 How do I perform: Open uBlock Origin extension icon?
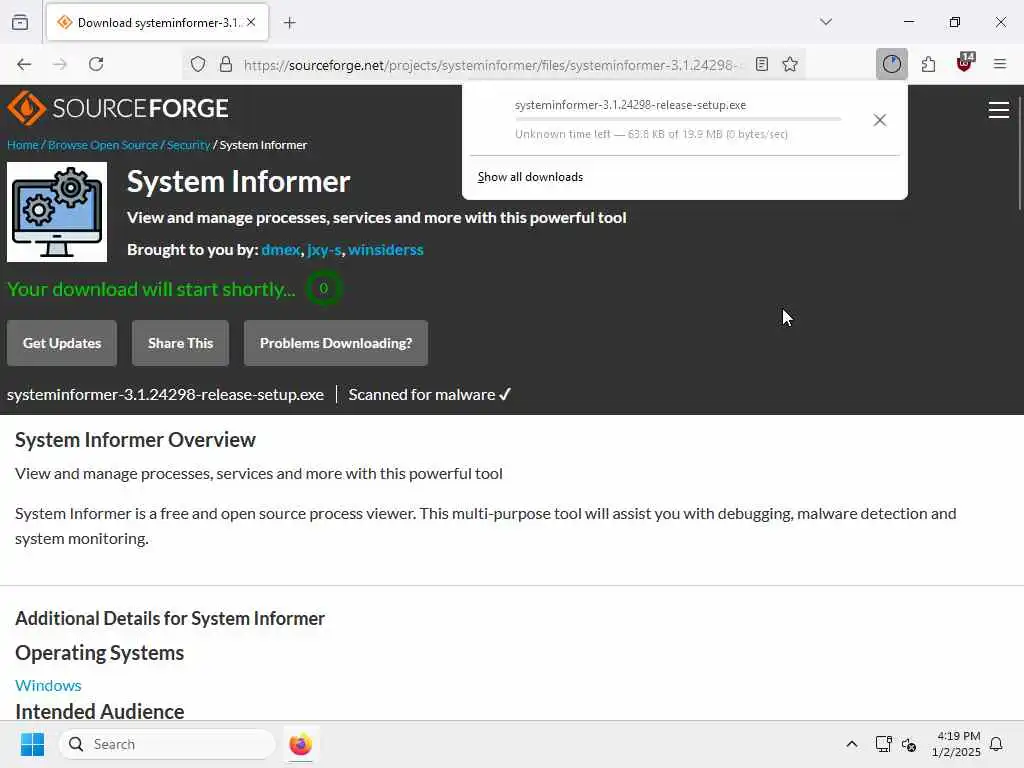965,63
